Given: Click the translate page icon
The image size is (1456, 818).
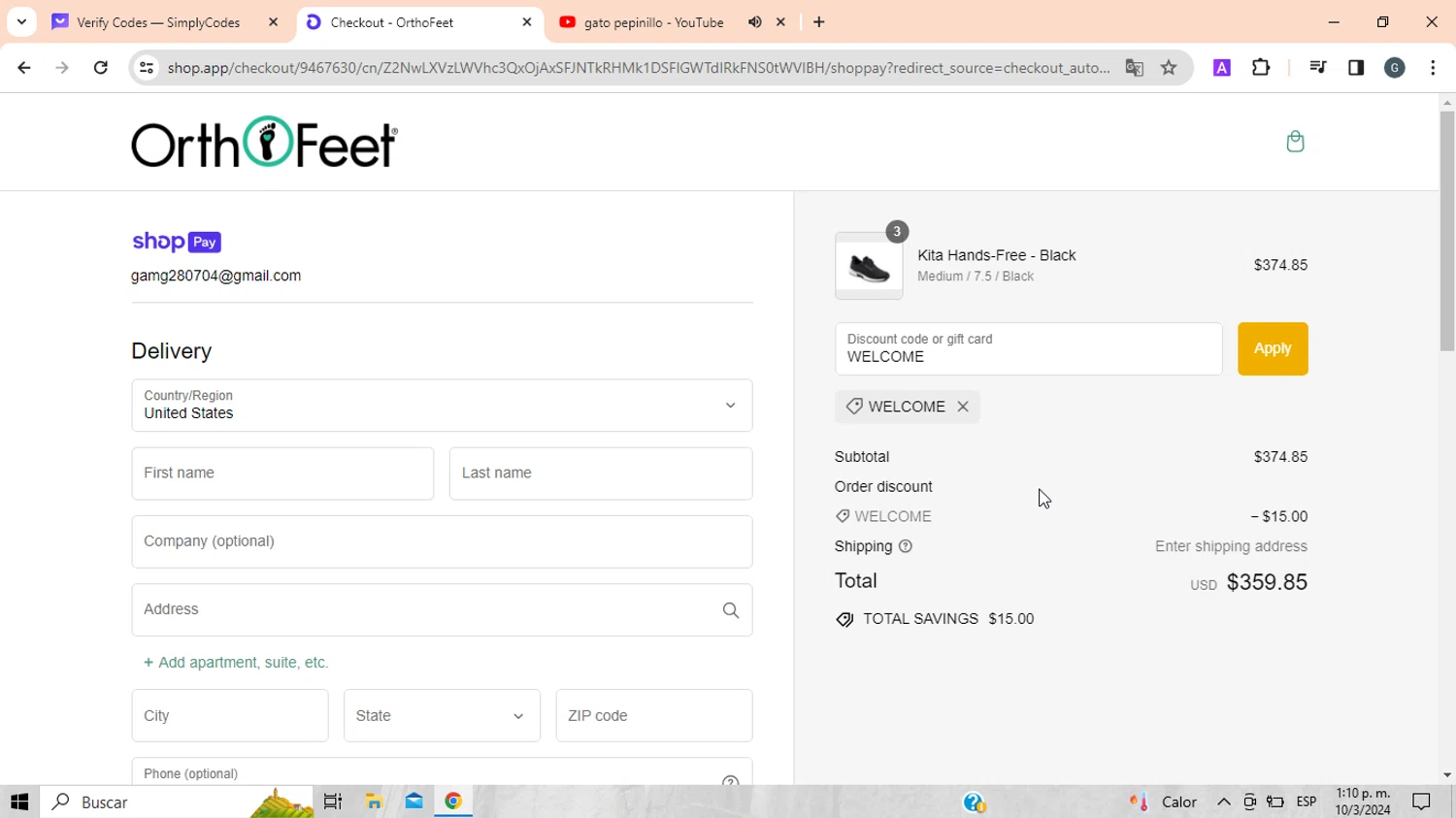Looking at the screenshot, I should [1134, 68].
